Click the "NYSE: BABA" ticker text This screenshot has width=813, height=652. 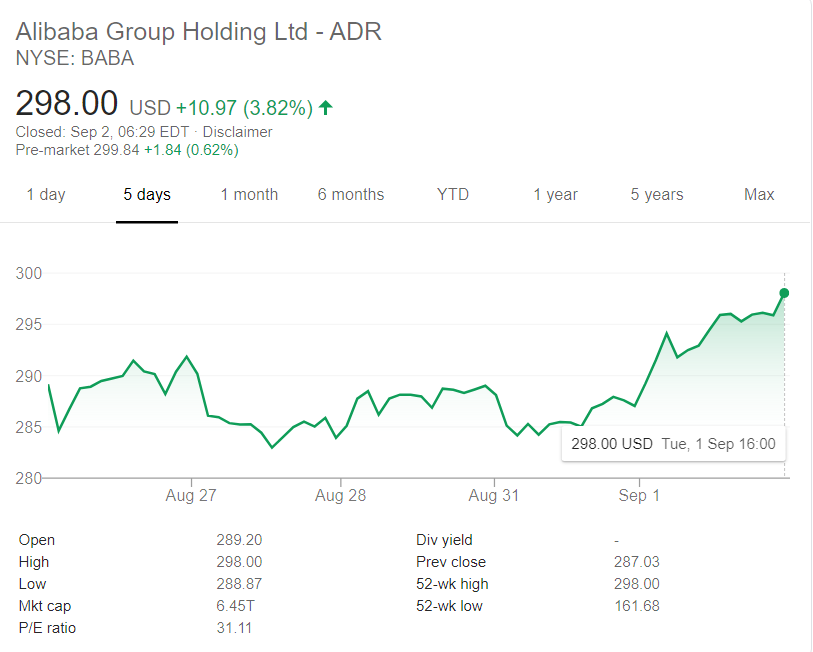73,58
